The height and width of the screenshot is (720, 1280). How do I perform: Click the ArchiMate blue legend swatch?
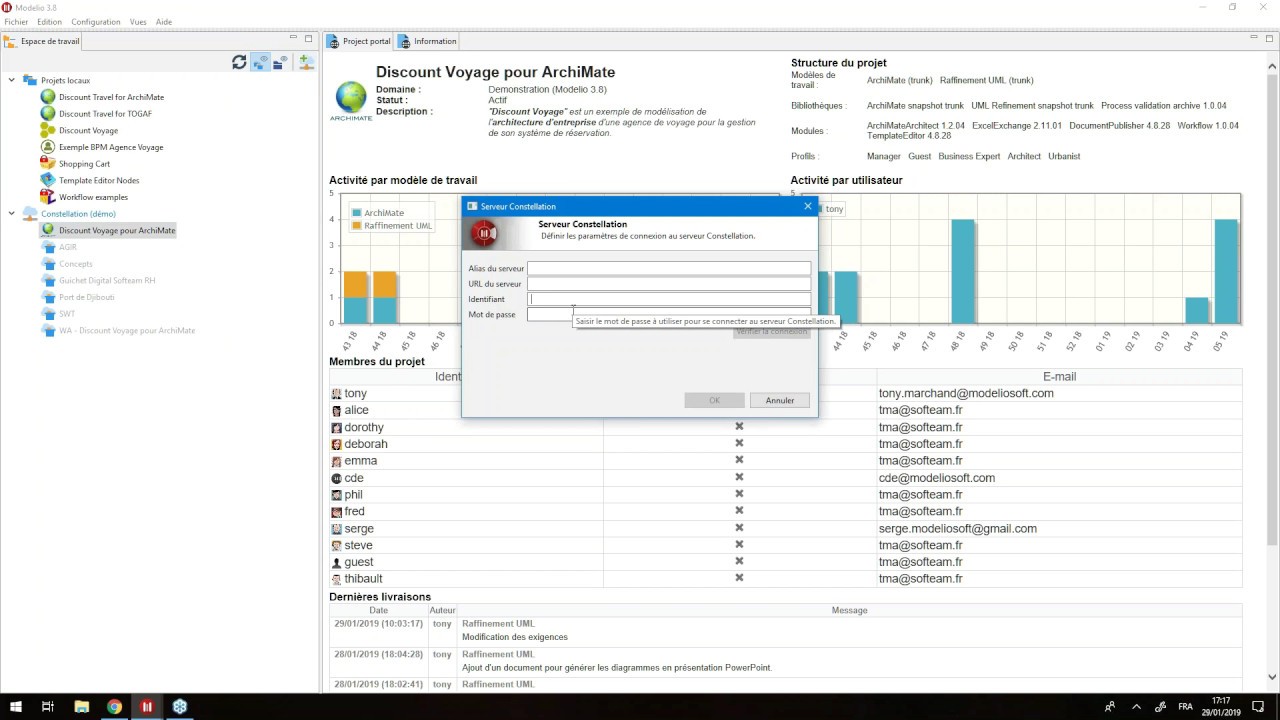tap(357, 213)
